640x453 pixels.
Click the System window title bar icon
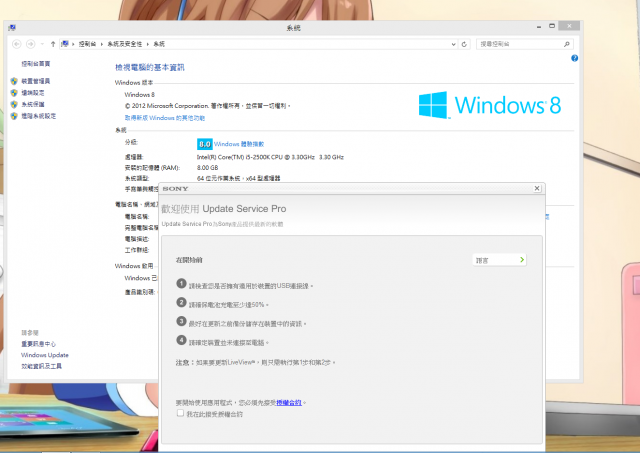[x=12, y=27]
